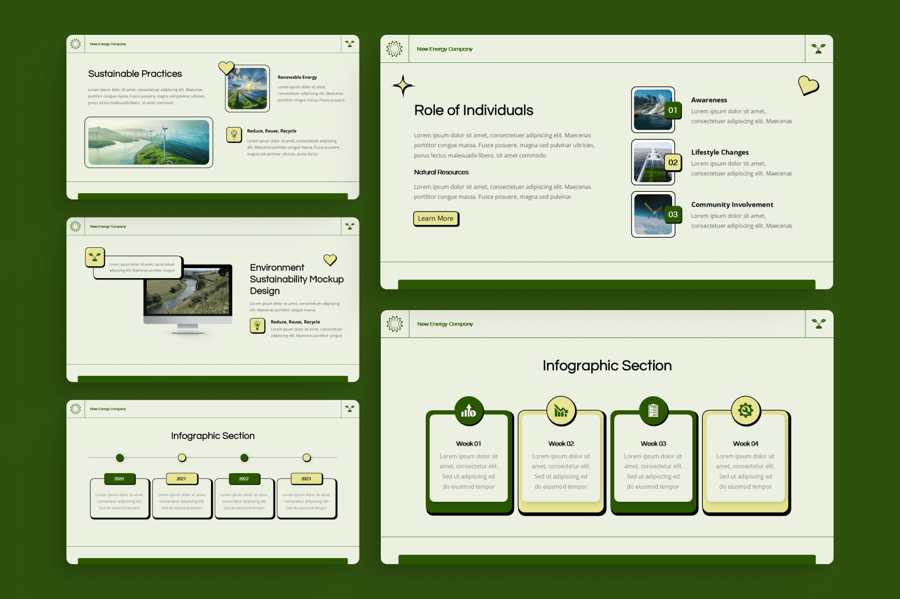This screenshot has width=900, height=599.
Task: Select the 01 badge next to Awareness
Action: coord(673,110)
